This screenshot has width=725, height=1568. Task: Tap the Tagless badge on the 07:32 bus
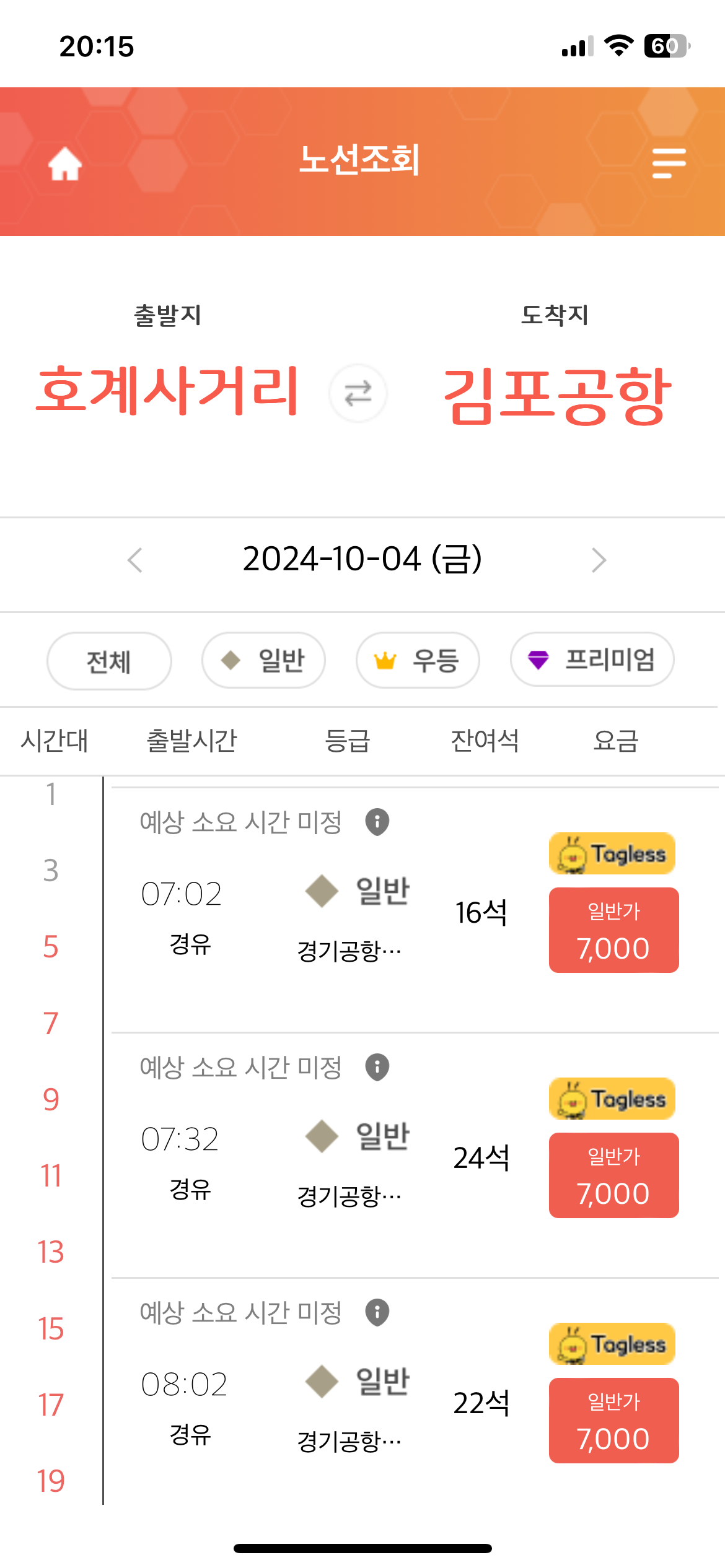(612, 1099)
